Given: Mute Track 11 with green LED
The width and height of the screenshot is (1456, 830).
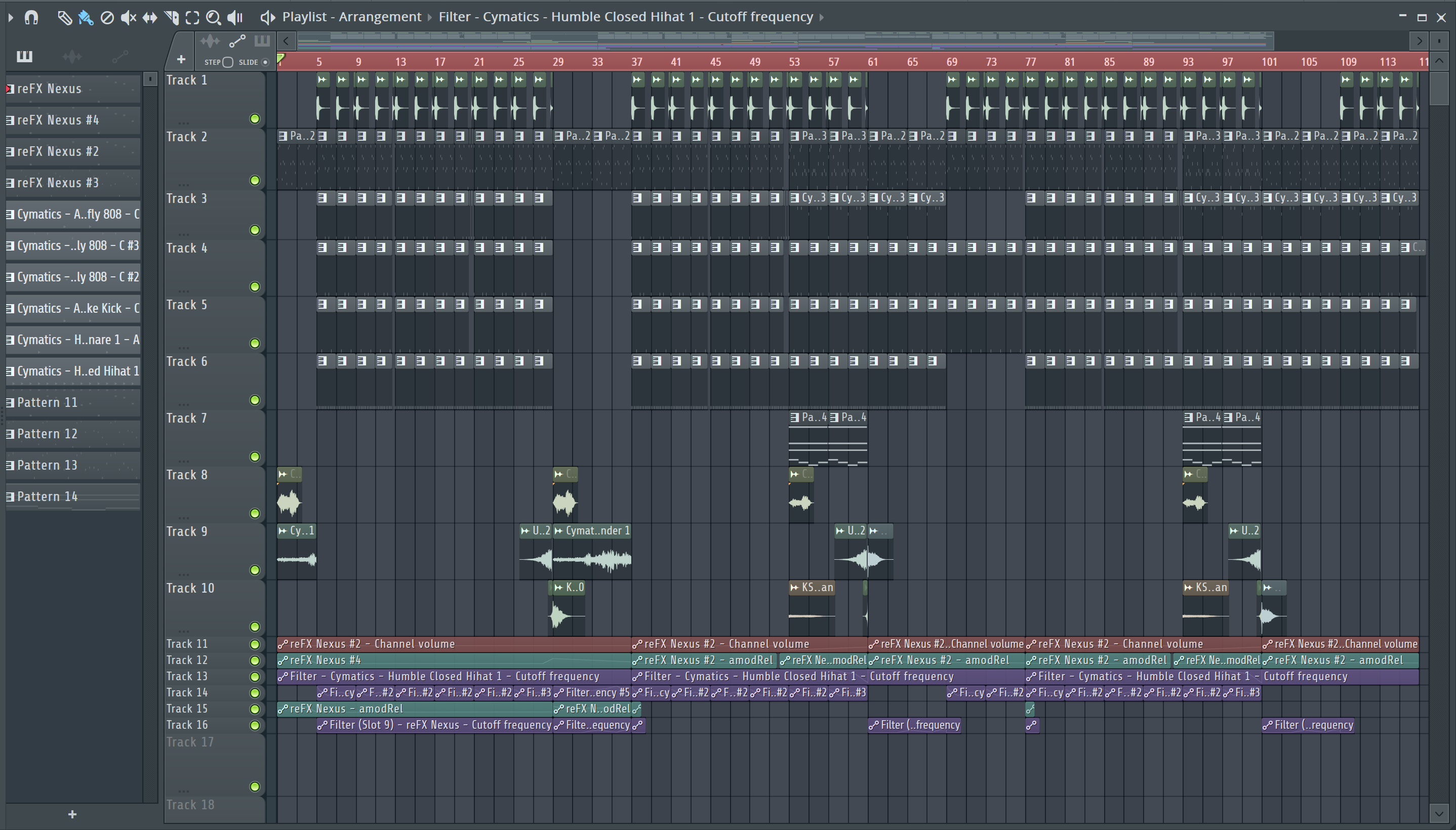Looking at the screenshot, I should coord(255,644).
